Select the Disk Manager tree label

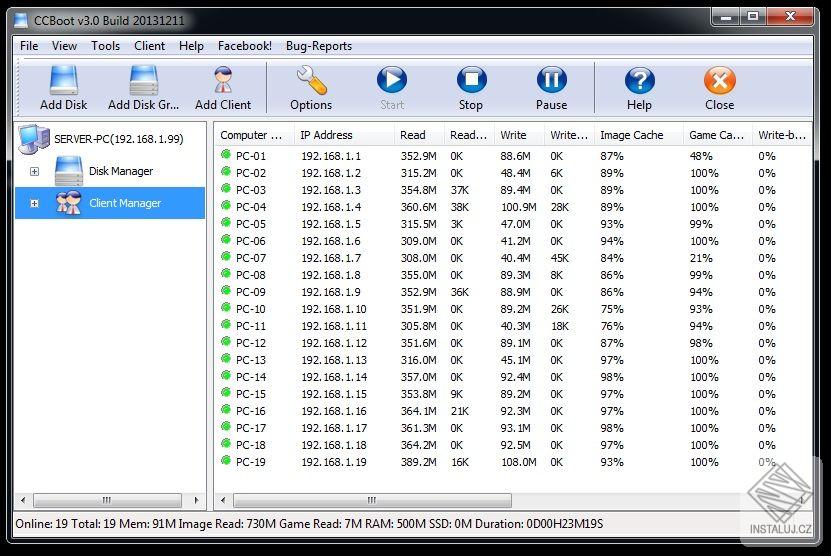pyautogui.click(x=121, y=171)
